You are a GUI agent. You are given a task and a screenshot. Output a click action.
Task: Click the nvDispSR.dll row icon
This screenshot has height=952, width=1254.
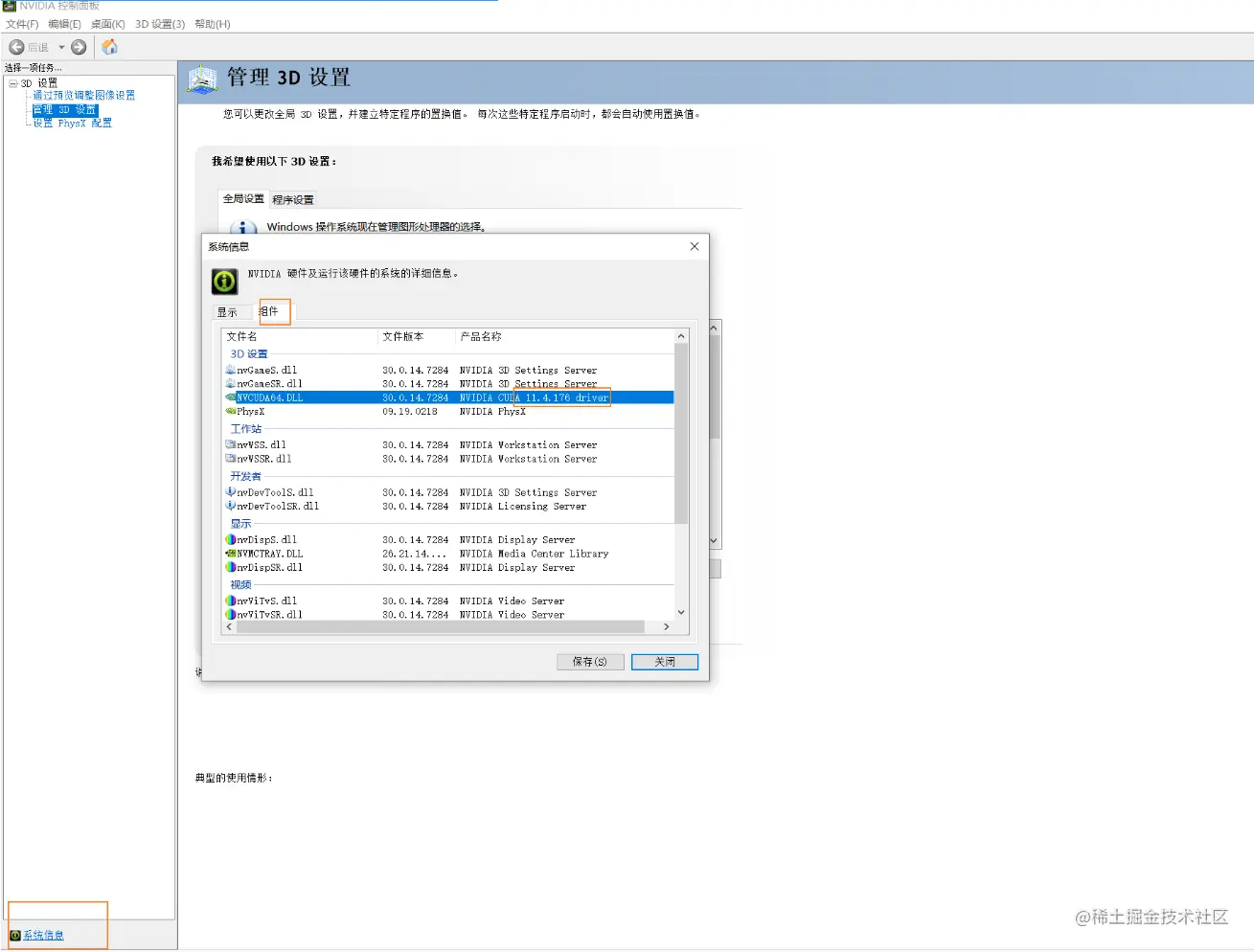tap(230, 567)
